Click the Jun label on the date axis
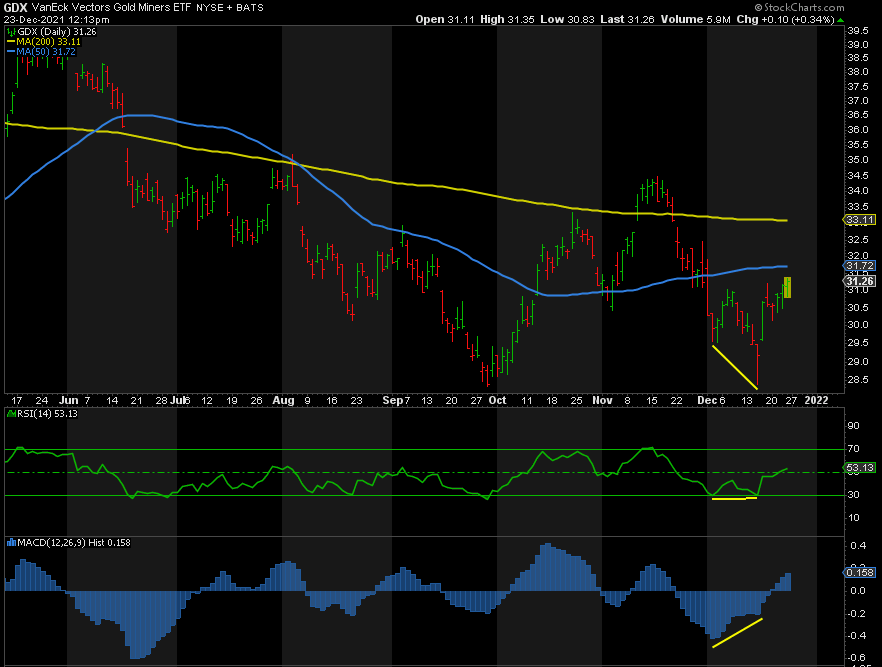Screen dimensions: 882x667 pyautogui.click(x=69, y=400)
